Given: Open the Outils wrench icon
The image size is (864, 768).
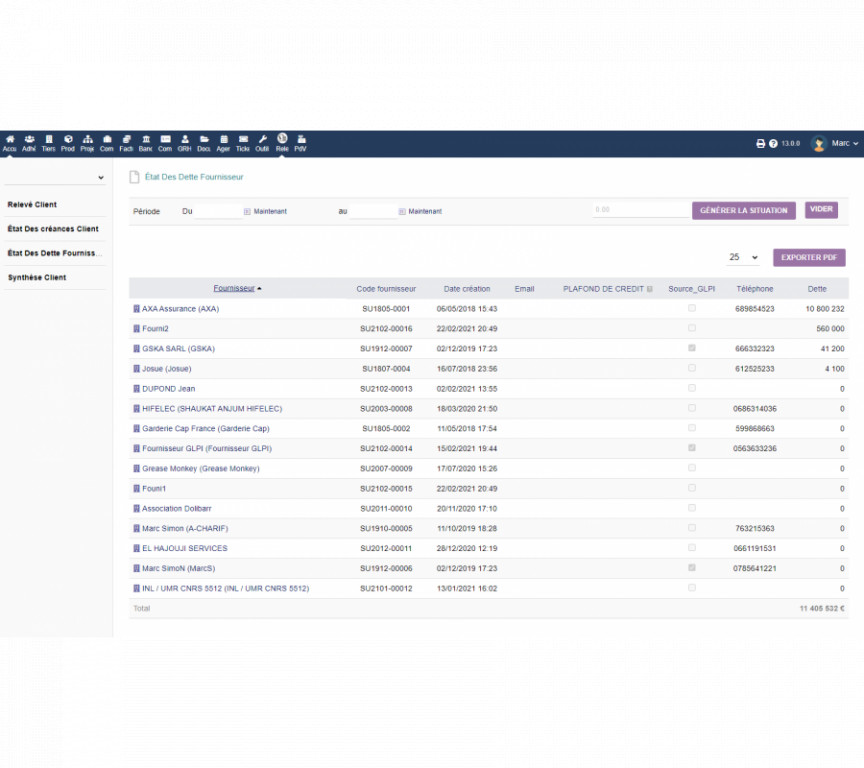Looking at the screenshot, I should 262,143.
